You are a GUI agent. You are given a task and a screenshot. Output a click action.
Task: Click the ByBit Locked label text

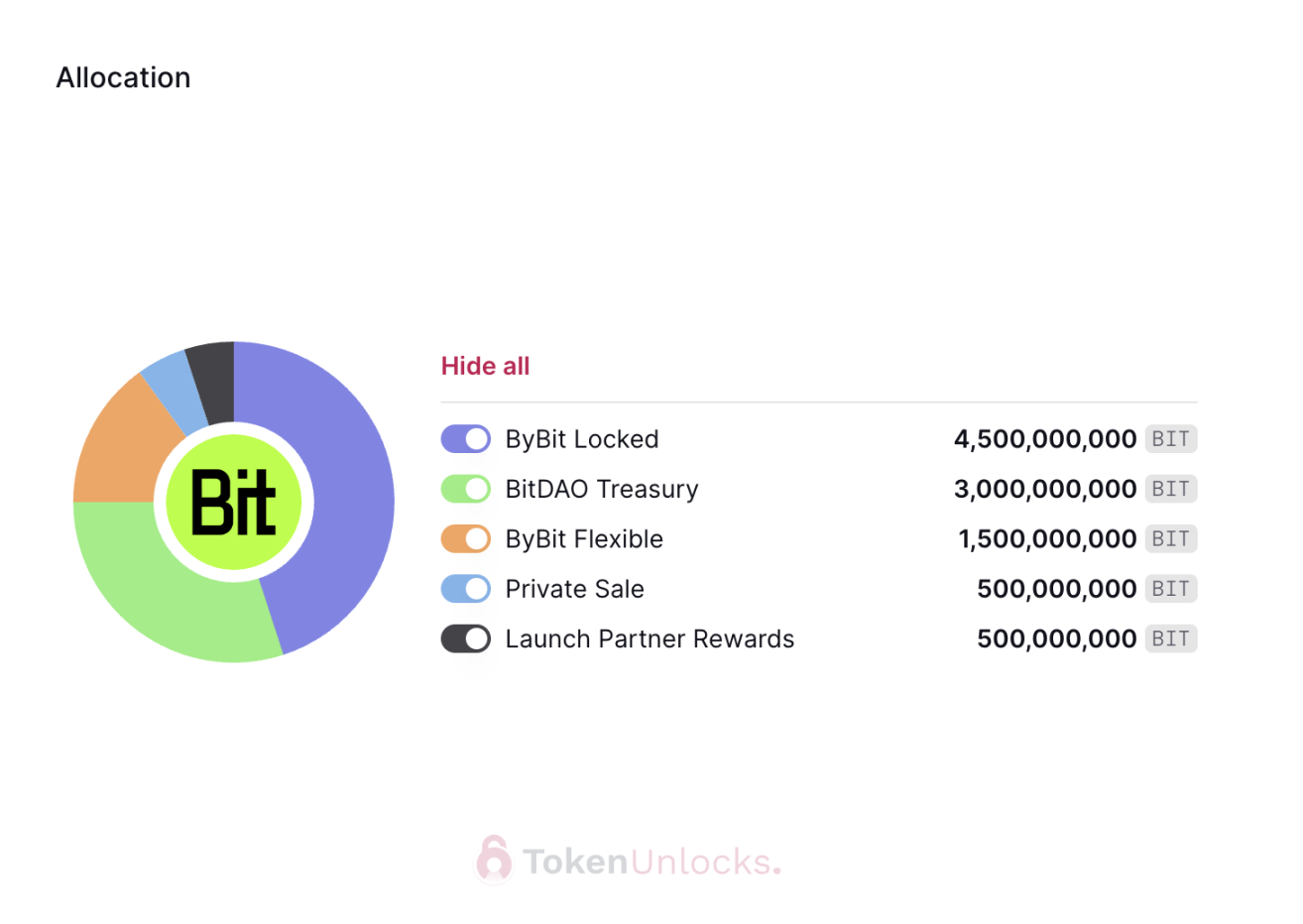(x=582, y=439)
